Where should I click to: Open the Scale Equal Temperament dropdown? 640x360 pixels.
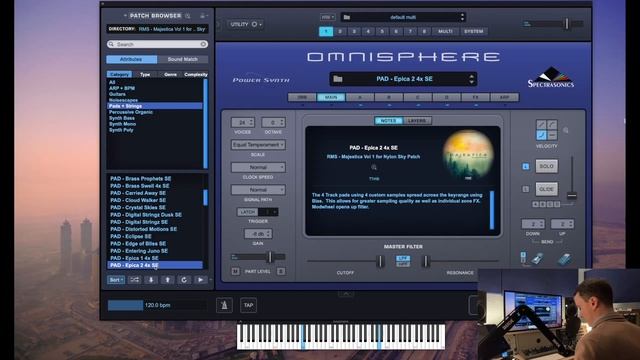258,144
